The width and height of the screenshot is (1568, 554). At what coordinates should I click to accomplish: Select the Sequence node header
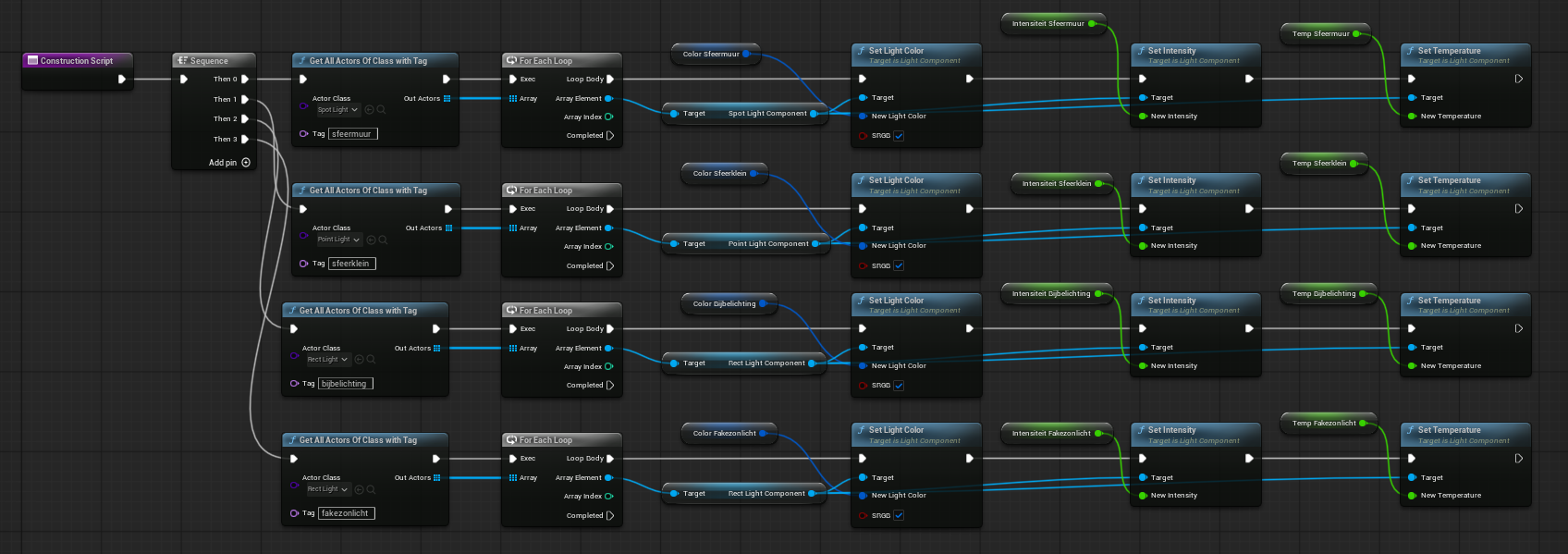(209, 61)
